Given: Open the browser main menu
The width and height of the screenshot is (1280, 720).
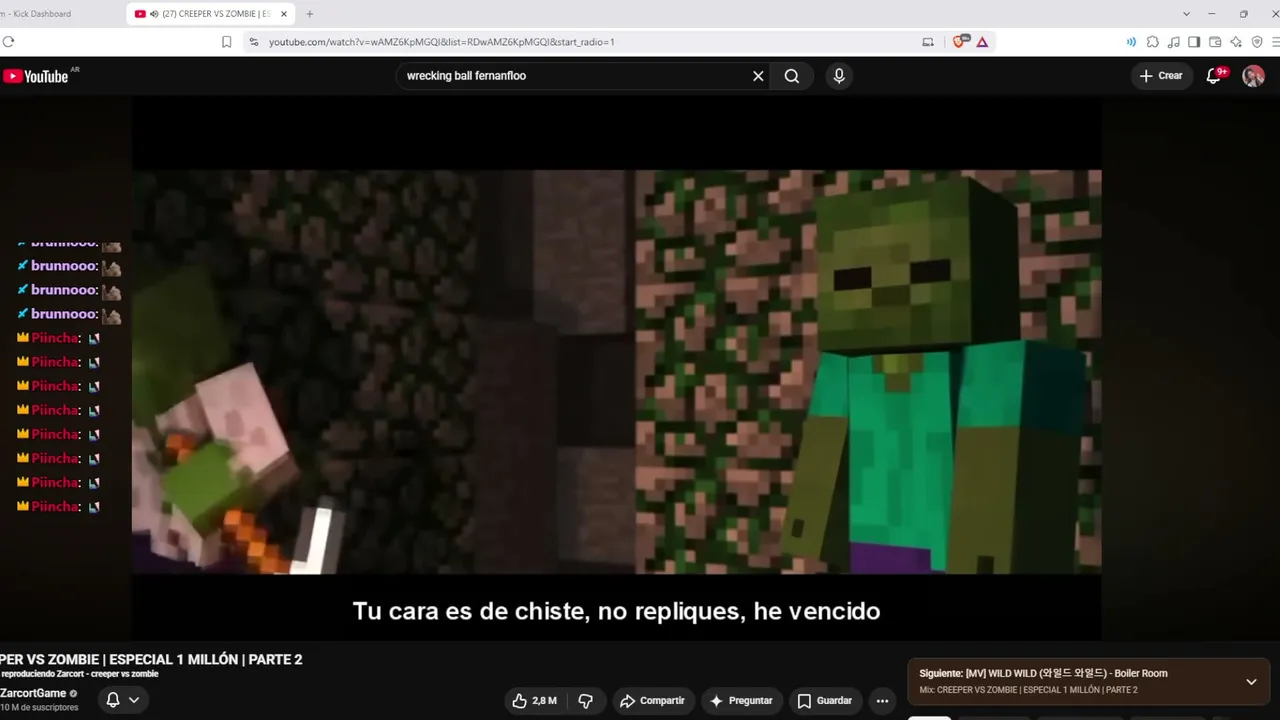Looking at the screenshot, I should click(1276, 42).
